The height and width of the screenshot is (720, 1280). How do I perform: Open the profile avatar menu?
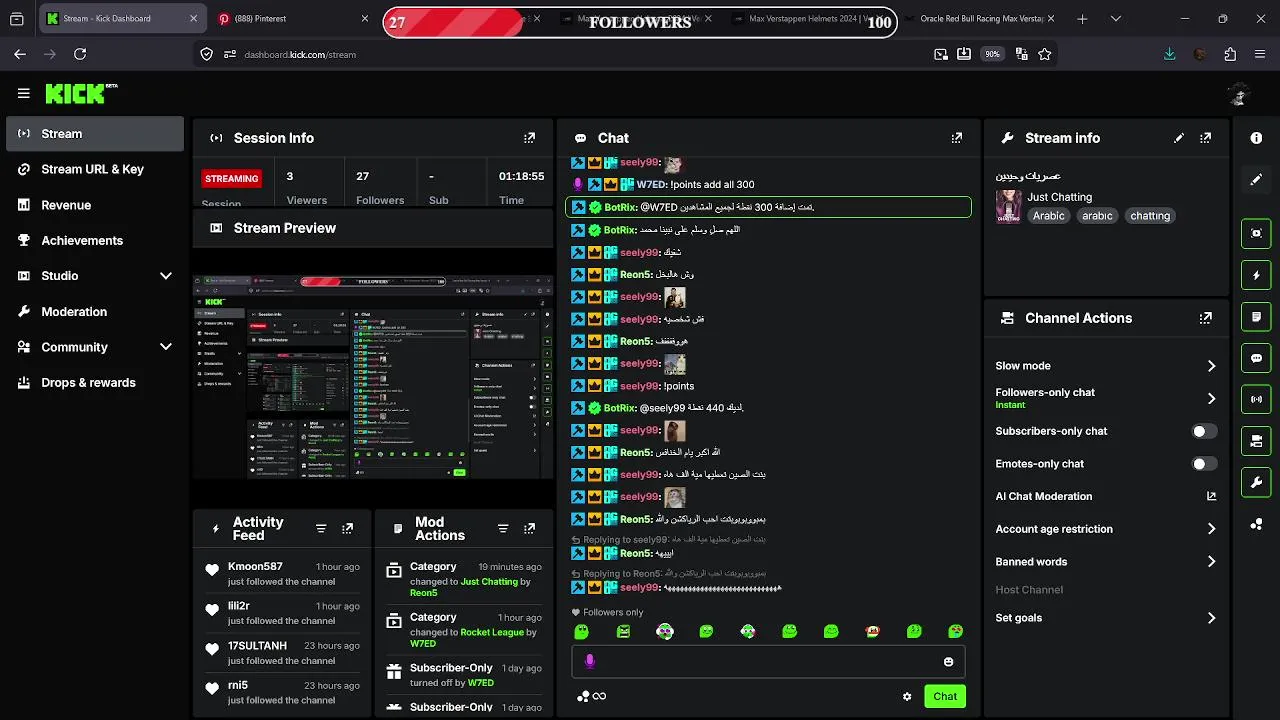point(1239,94)
